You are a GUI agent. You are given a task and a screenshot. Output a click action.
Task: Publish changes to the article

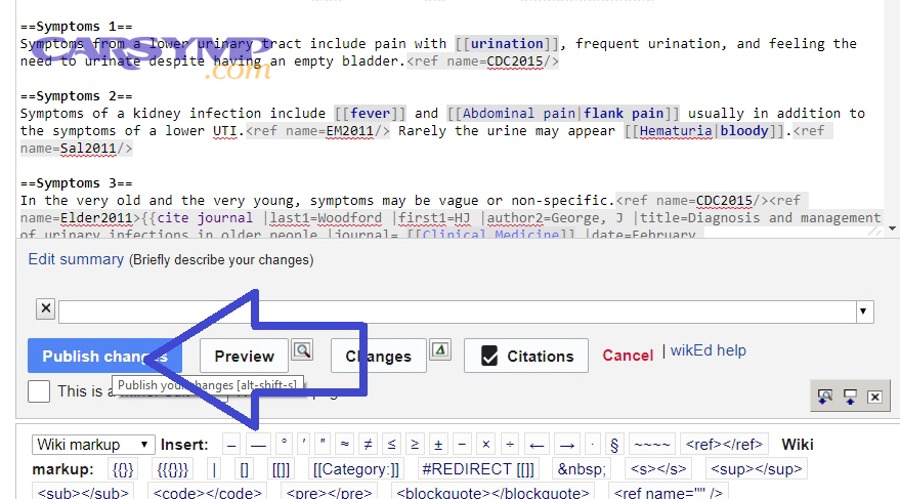pyautogui.click(x=104, y=356)
